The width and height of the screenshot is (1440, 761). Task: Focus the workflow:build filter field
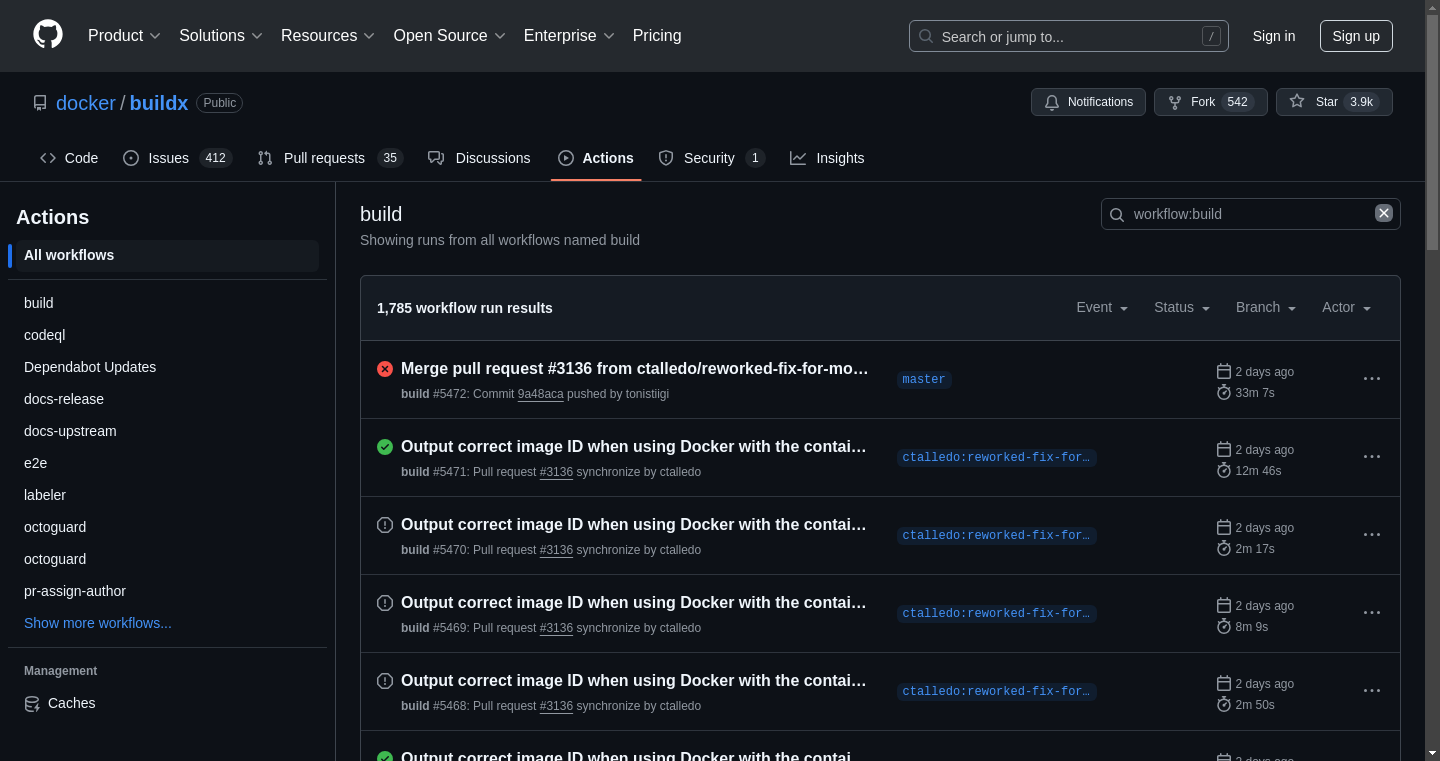click(x=1250, y=214)
